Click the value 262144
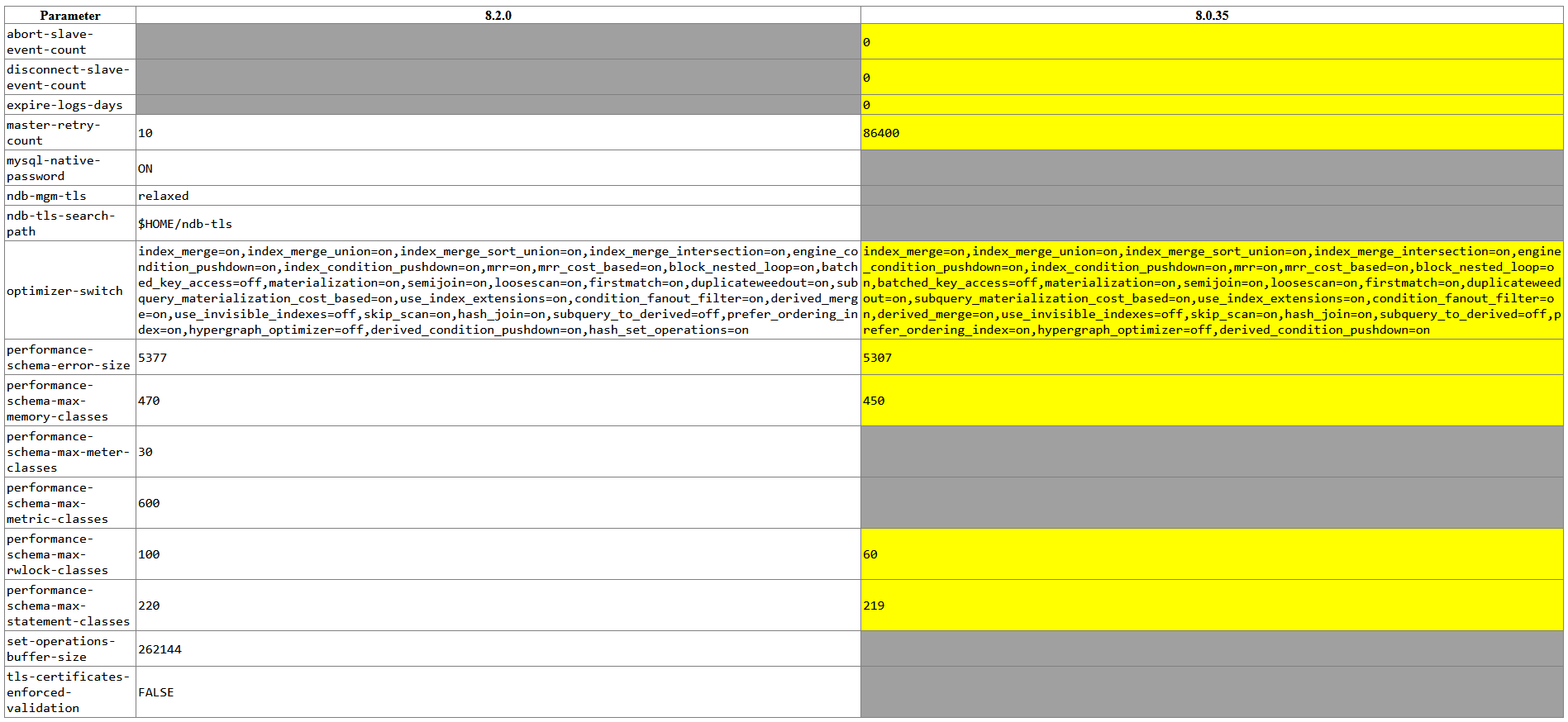Screen dimensions: 1568x722 160,649
